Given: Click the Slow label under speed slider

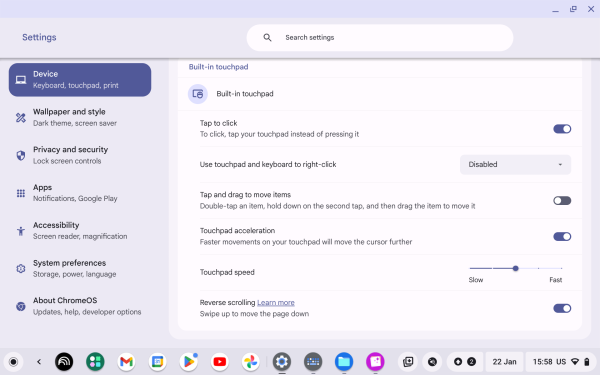Looking at the screenshot, I should [476, 280].
